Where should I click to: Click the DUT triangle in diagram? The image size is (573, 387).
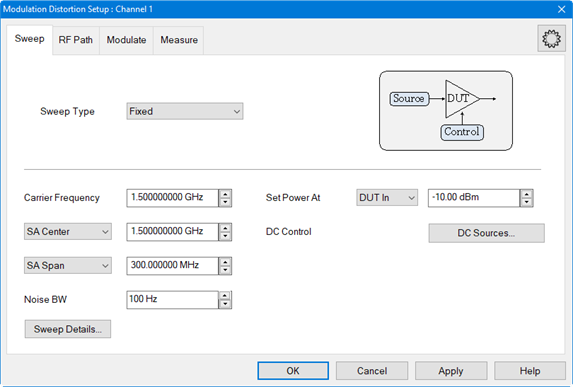coord(462,99)
